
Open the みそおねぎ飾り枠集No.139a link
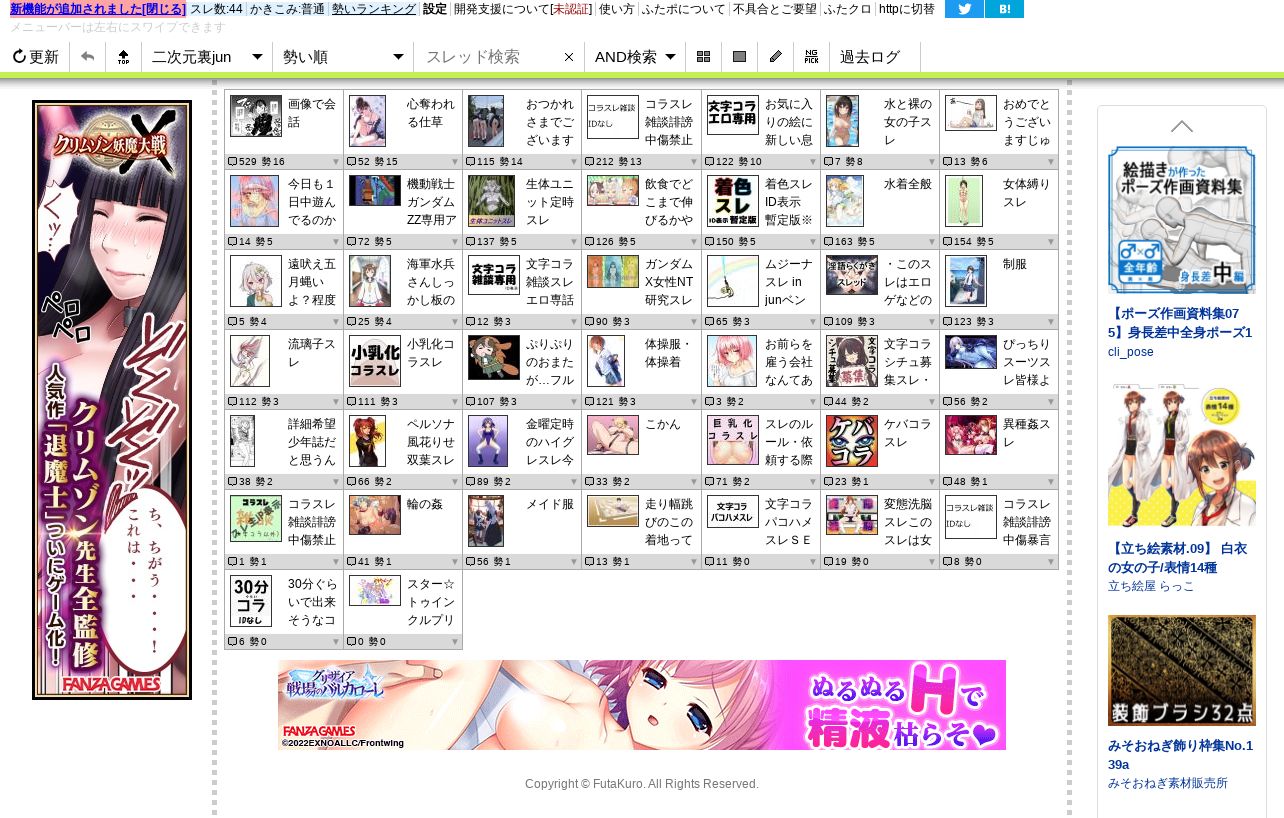tap(1180, 755)
